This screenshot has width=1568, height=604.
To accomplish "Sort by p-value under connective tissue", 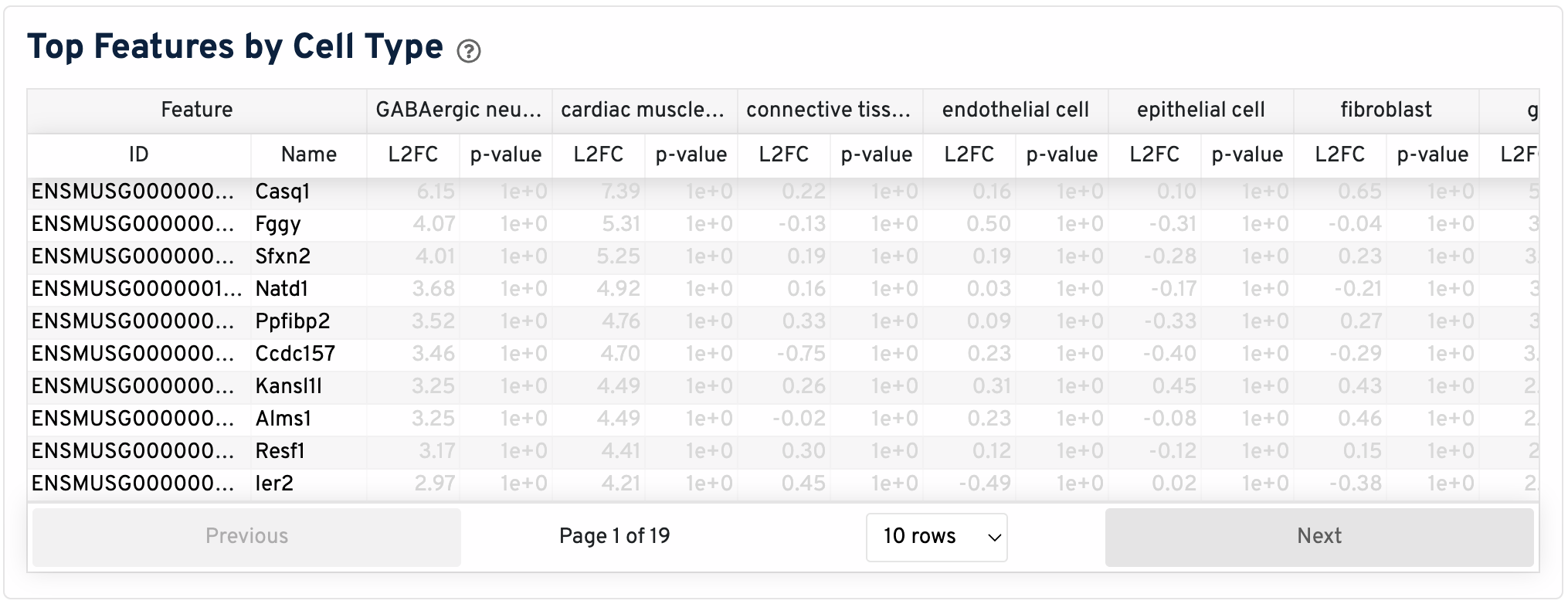I will [x=876, y=154].
